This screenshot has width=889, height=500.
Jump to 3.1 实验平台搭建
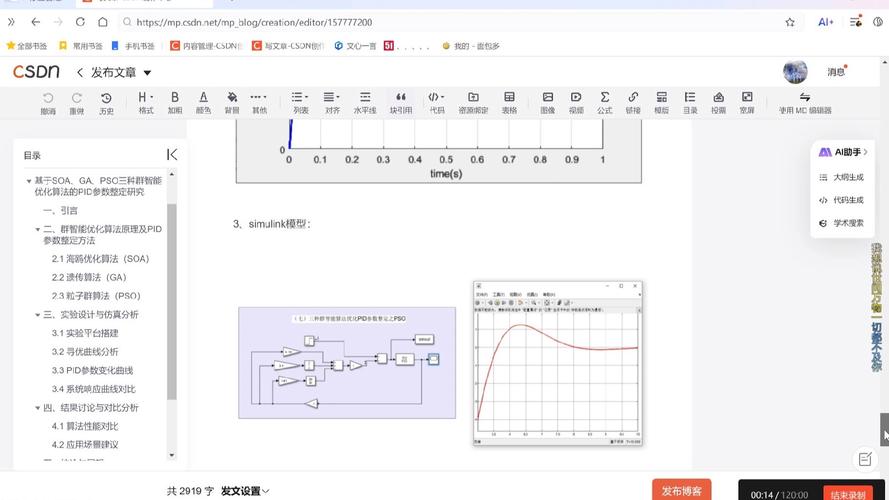(85, 333)
